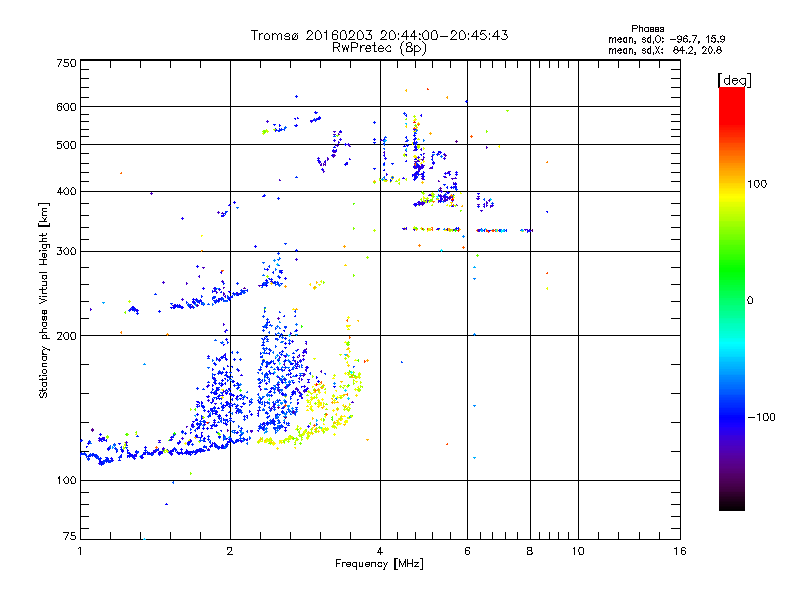Click the y-axis tick label '400'
800x600 pixels.
[x=67, y=192]
